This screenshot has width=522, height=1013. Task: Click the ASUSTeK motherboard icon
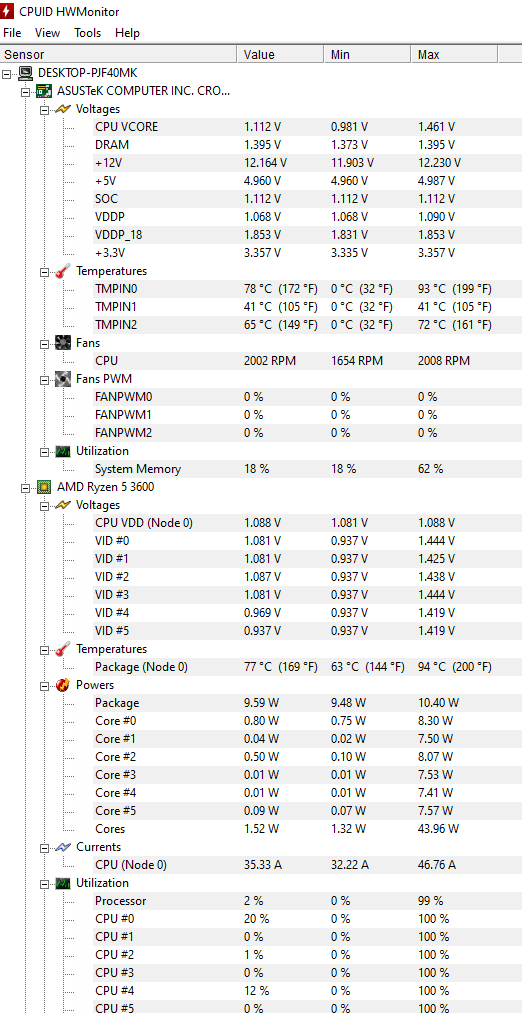pyautogui.click(x=44, y=91)
